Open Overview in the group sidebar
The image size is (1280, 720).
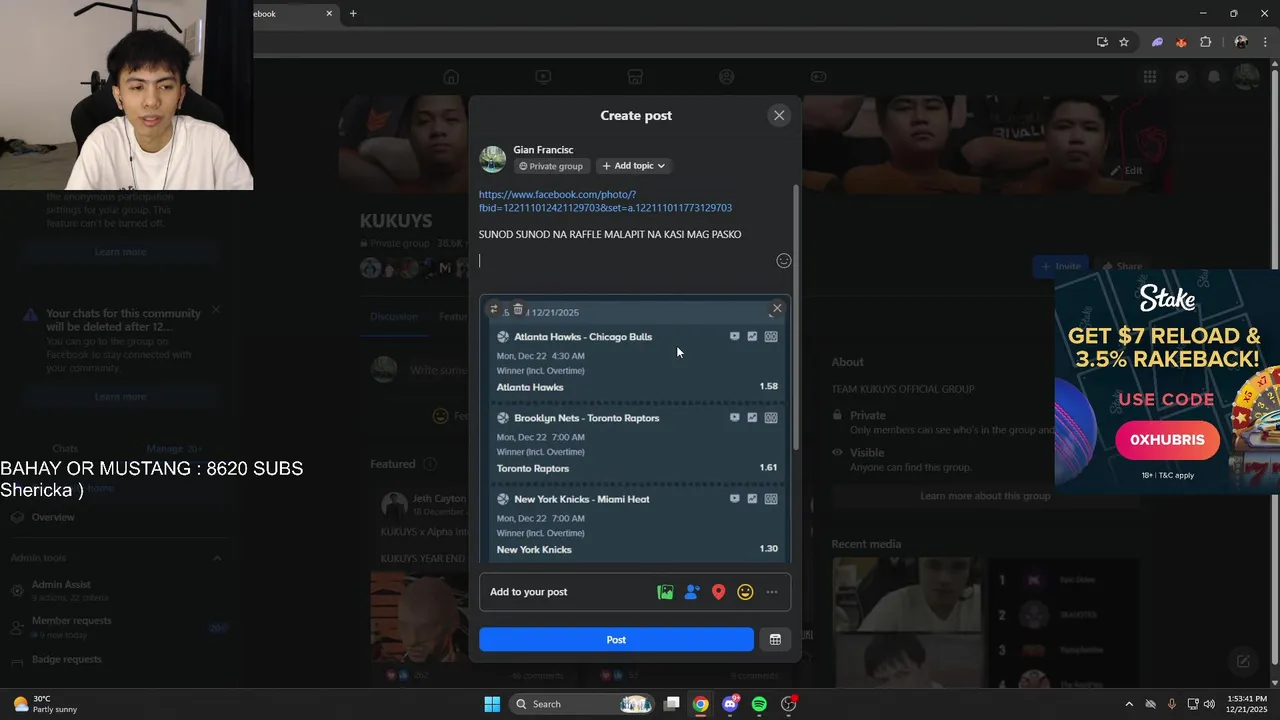tap(53, 517)
